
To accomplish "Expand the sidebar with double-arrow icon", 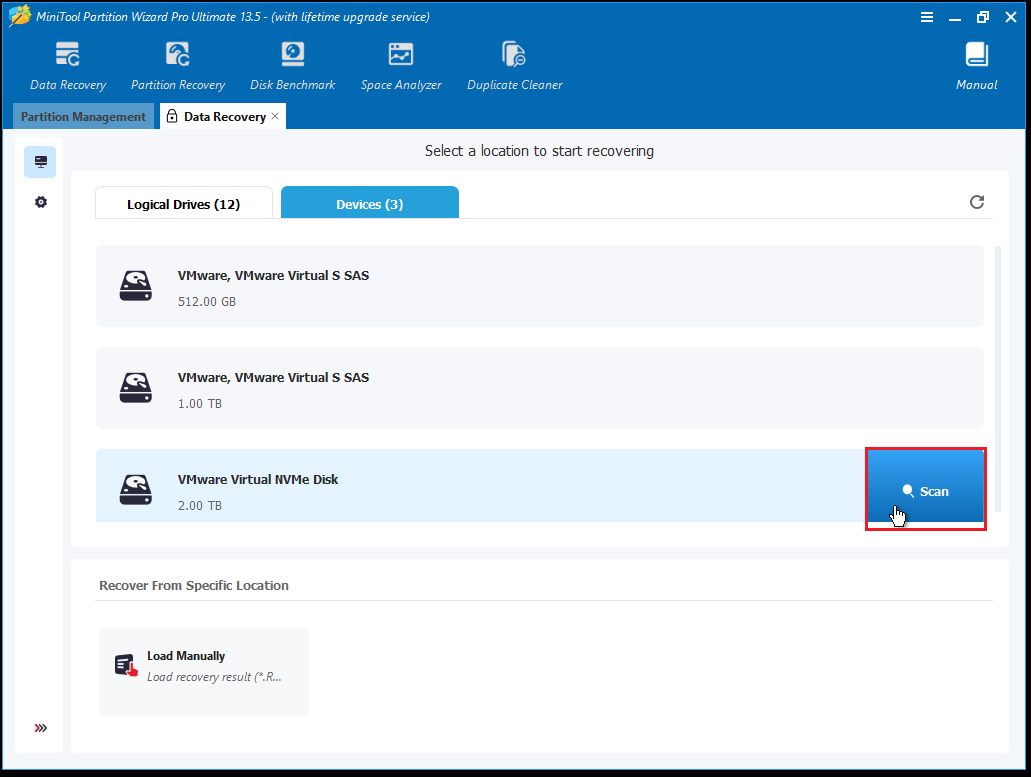I will (41, 728).
